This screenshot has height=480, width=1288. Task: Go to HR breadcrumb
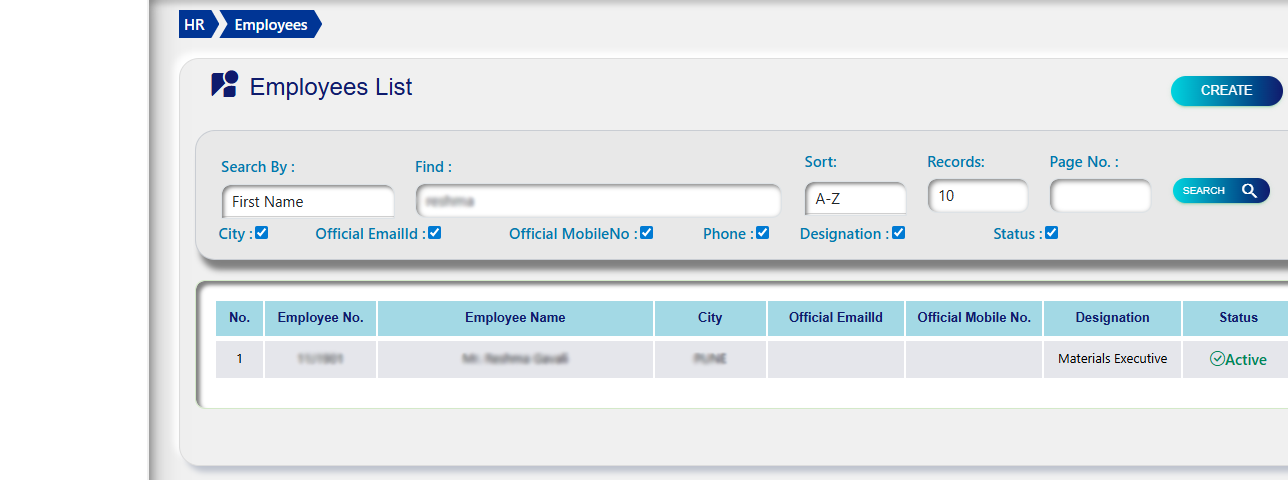[194, 25]
